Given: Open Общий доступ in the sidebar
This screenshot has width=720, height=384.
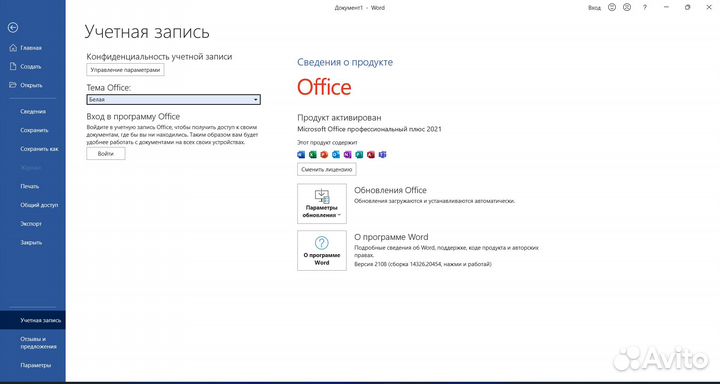Looking at the screenshot, I should tap(39, 205).
